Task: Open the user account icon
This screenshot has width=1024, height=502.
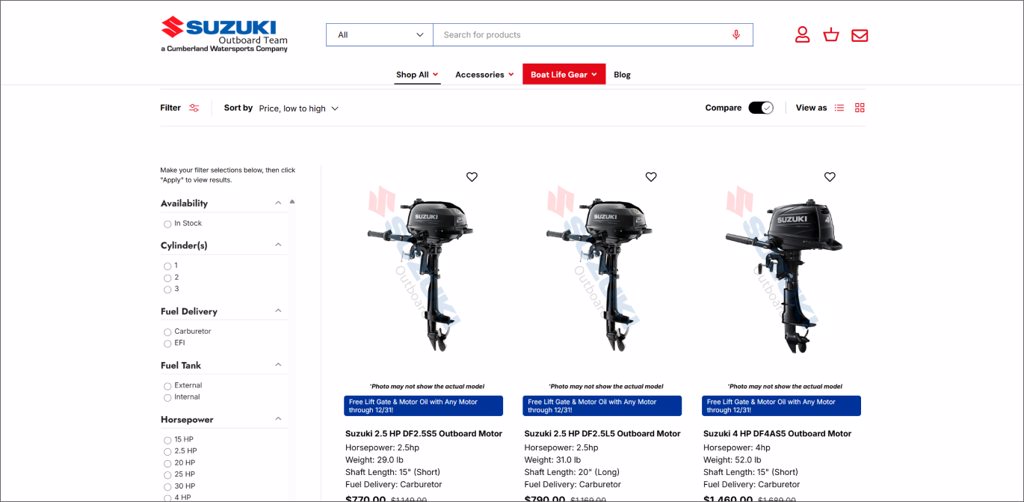Action: [x=803, y=35]
